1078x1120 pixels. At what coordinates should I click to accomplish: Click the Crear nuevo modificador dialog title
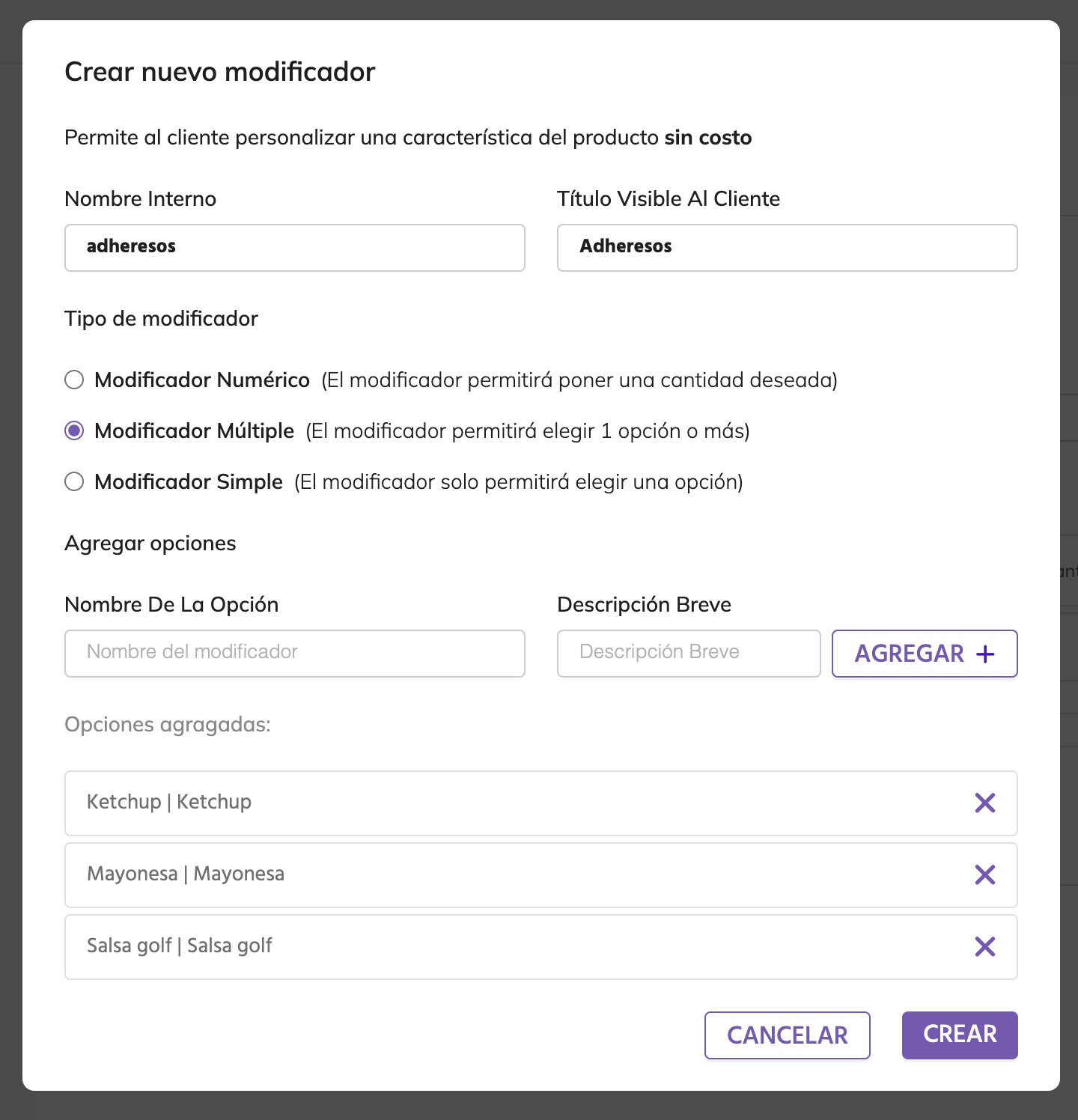220,72
